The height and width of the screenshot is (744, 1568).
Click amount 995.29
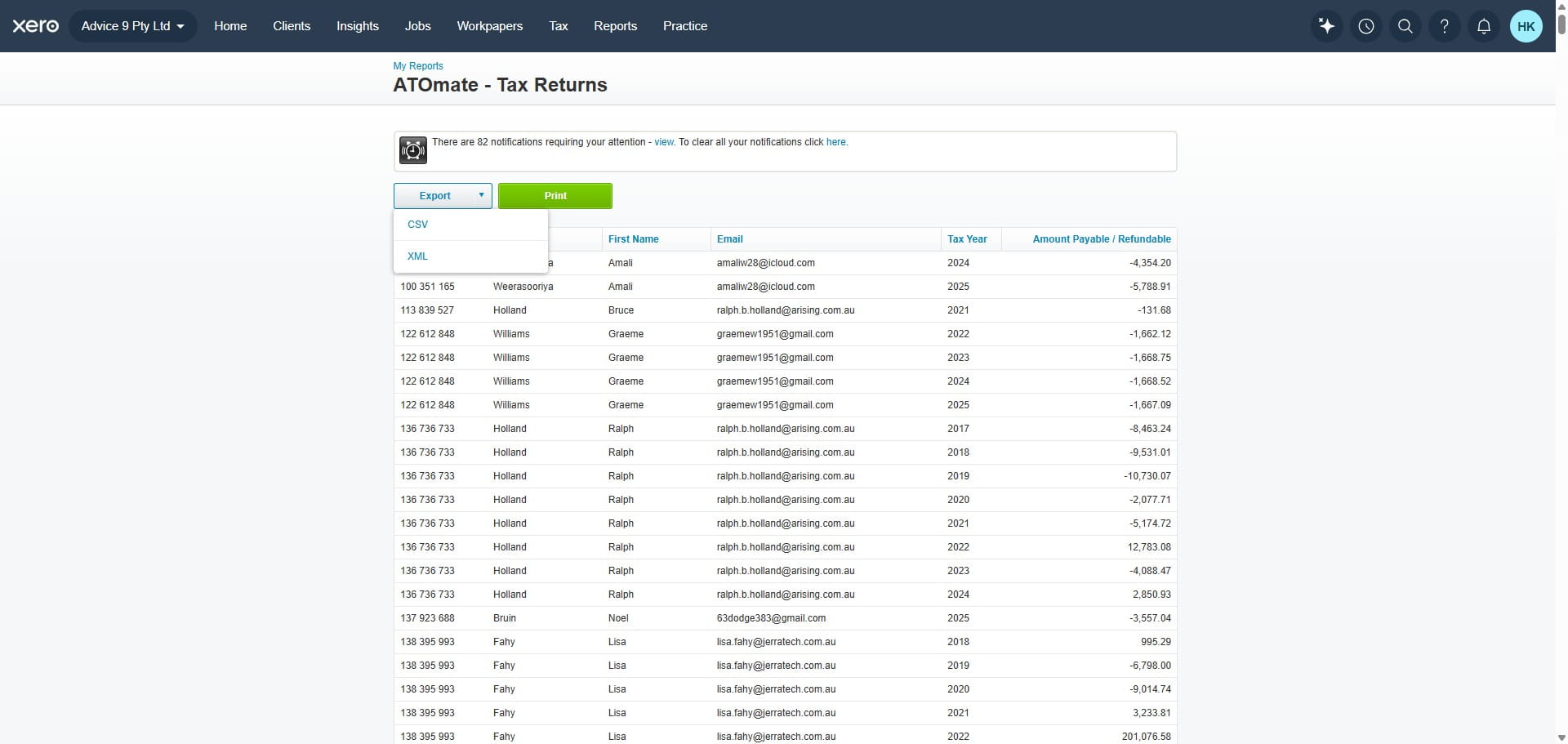coord(1156,642)
